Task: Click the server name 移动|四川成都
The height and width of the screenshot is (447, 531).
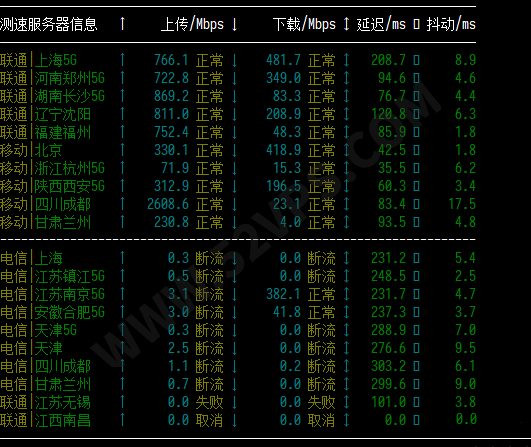Action: 45,204
